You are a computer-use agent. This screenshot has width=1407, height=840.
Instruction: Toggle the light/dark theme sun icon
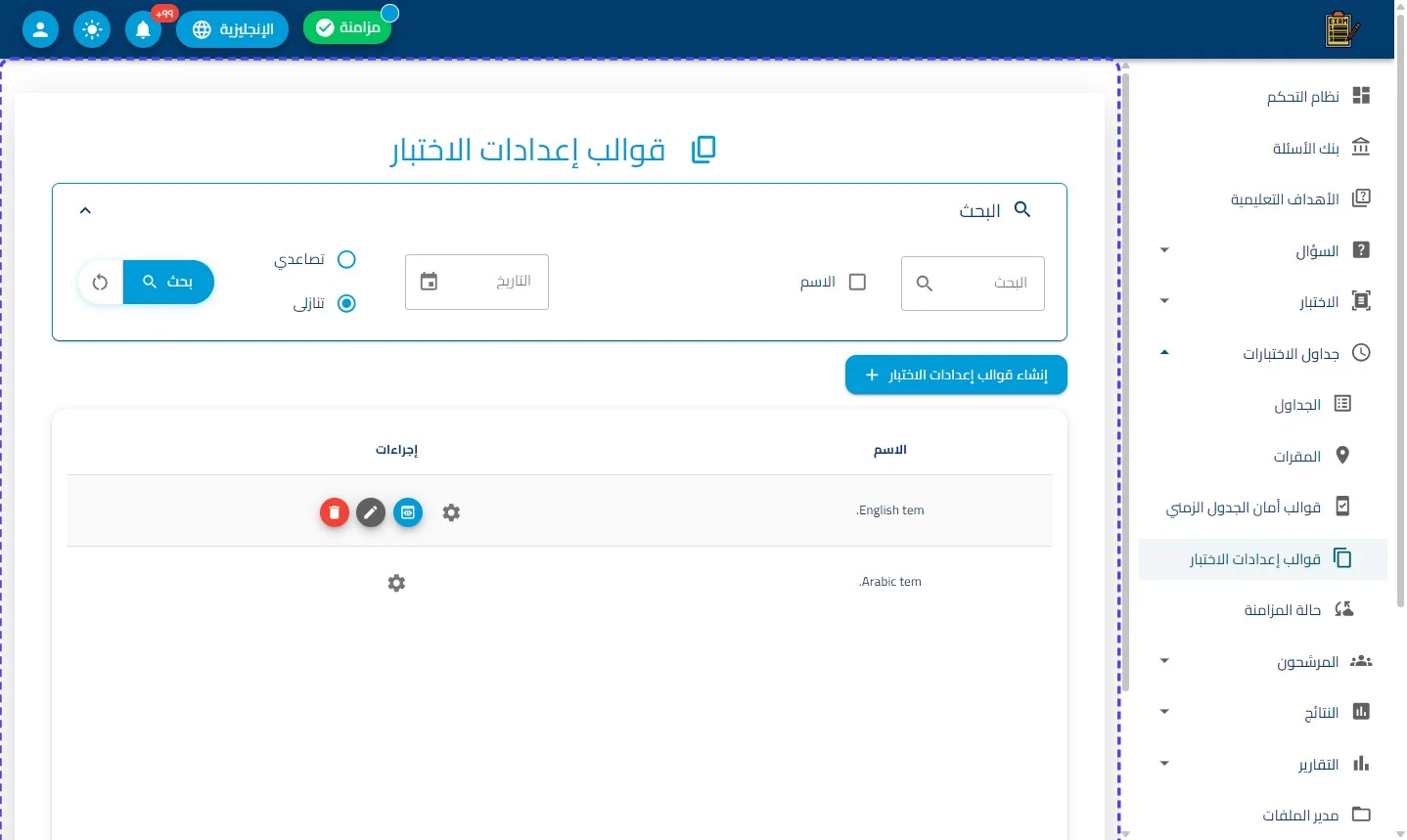click(x=92, y=29)
